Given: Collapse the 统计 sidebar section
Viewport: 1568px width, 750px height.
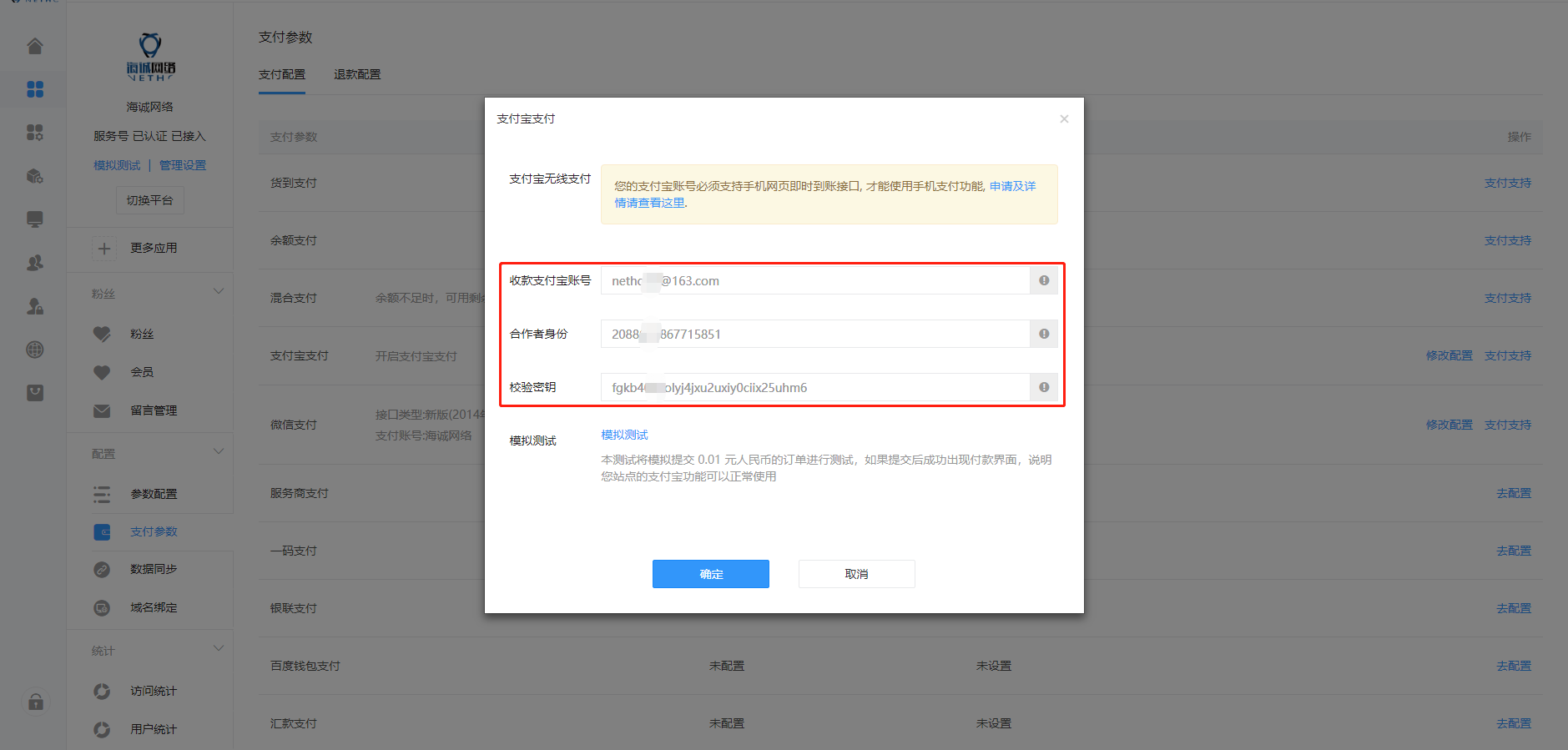Looking at the screenshot, I should pyautogui.click(x=219, y=648).
